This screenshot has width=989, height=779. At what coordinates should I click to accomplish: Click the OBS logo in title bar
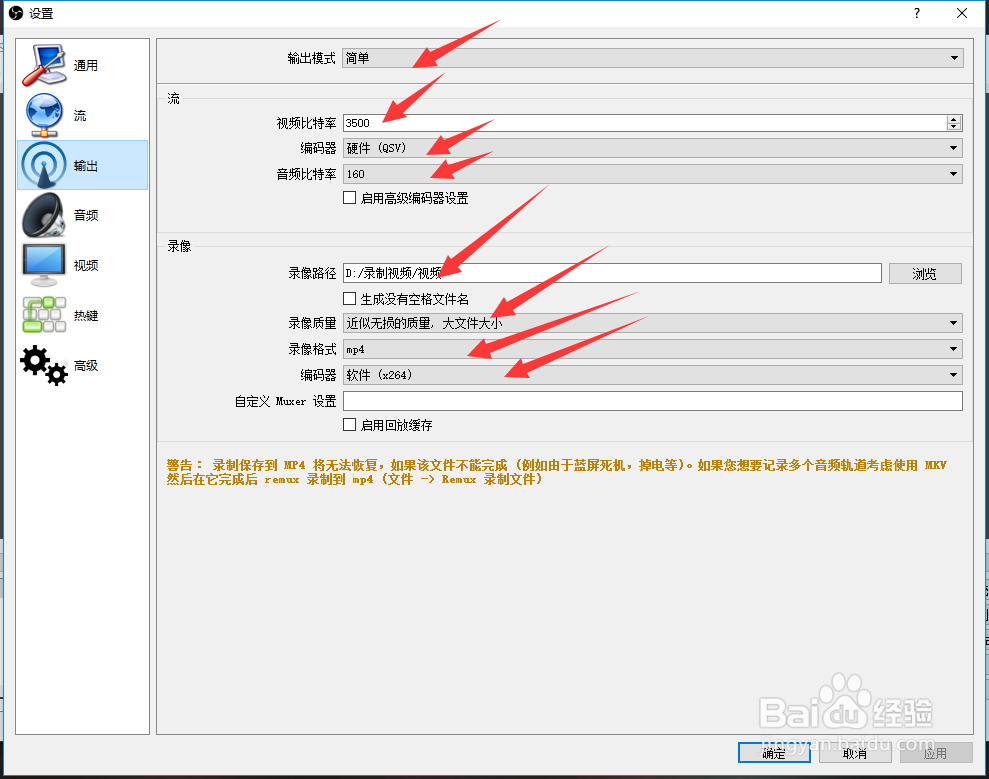[16, 13]
